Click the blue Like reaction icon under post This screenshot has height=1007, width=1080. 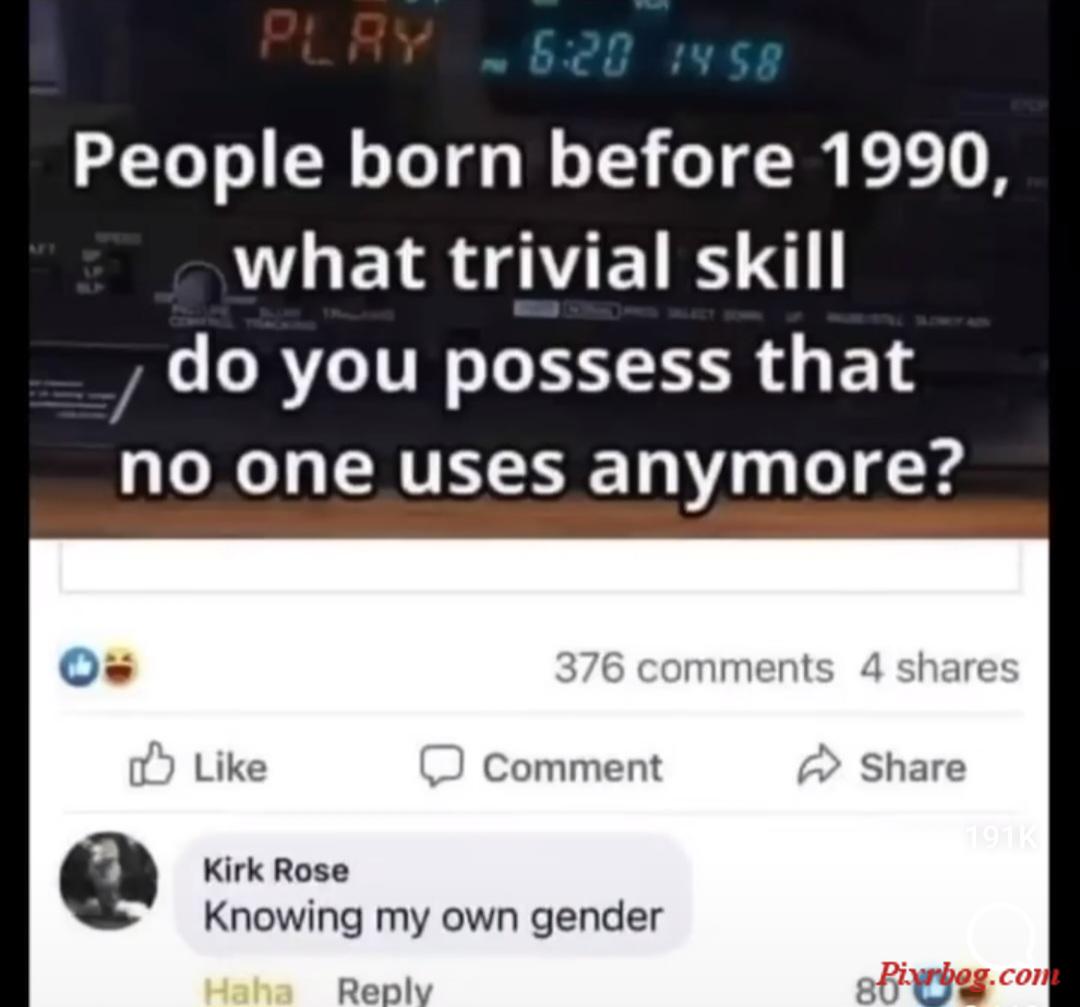(80, 667)
